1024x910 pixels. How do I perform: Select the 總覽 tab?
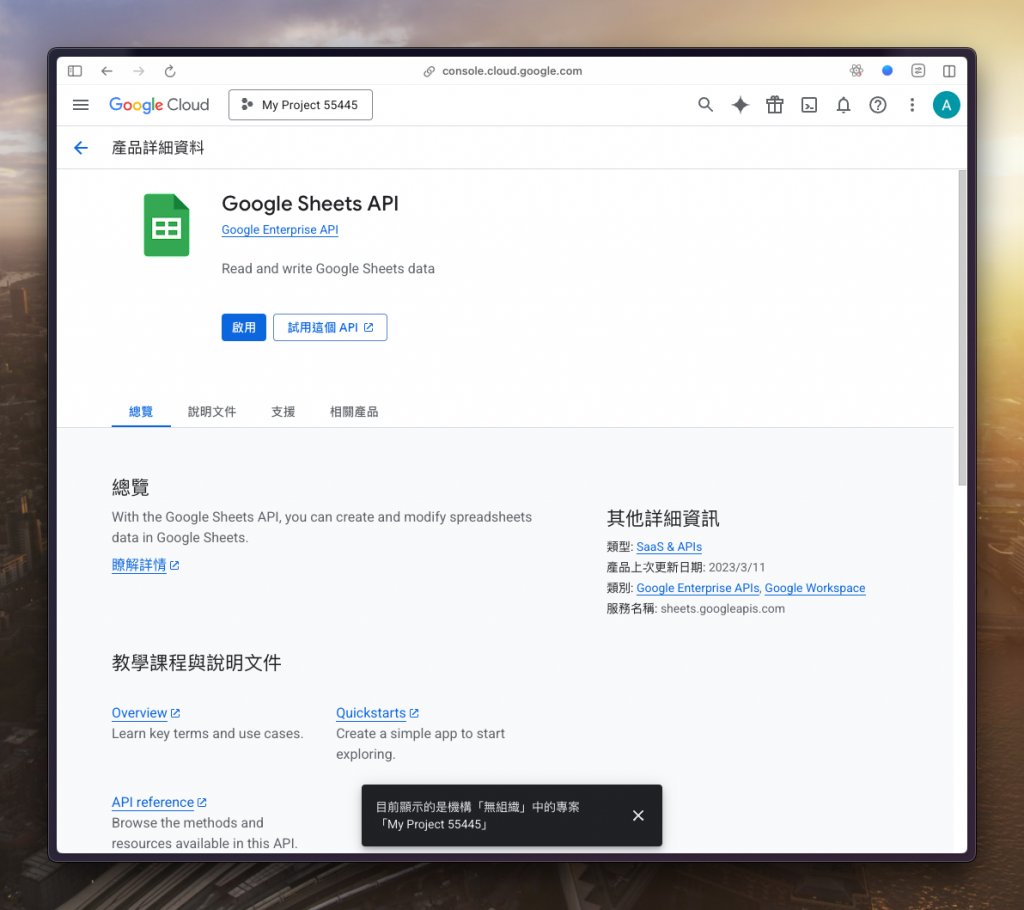click(x=141, y=412)
